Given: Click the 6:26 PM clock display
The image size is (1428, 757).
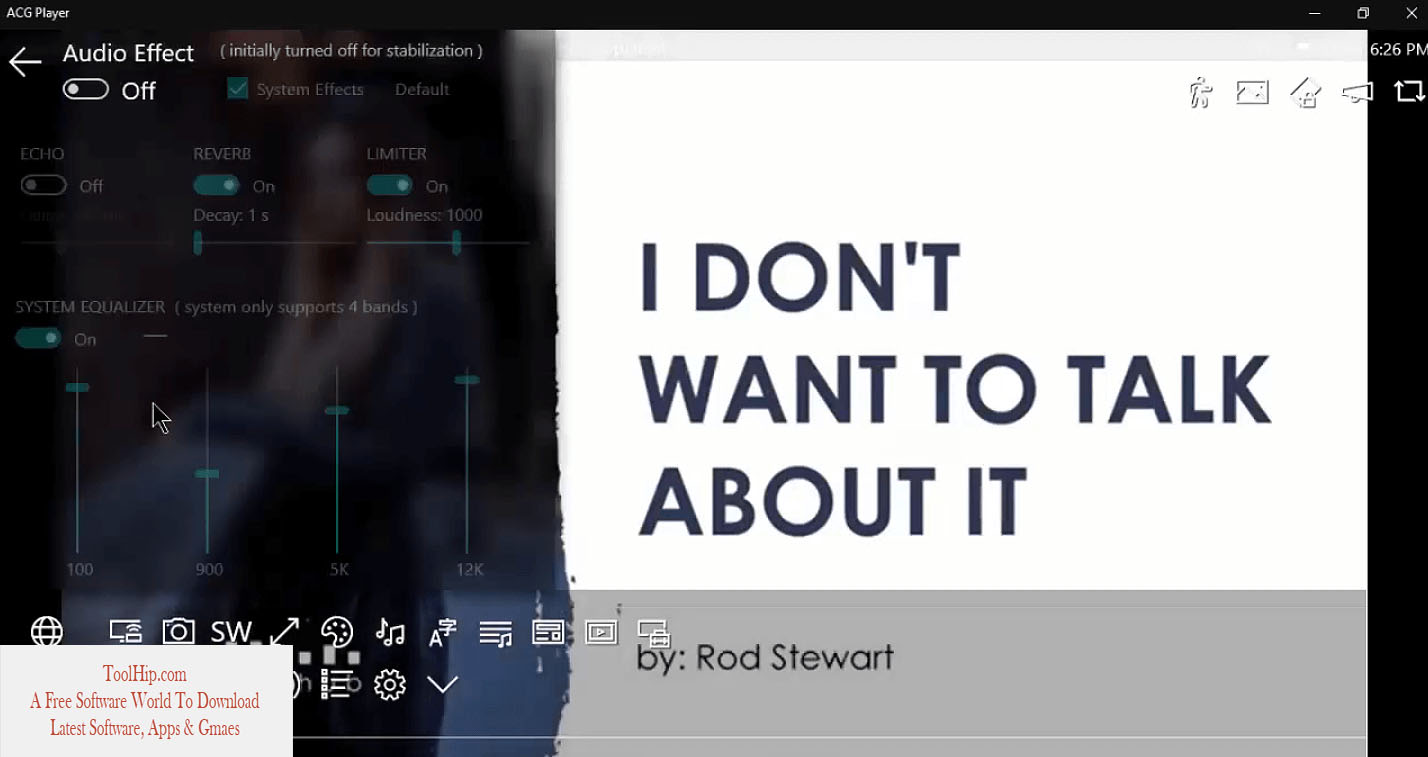Looking at the screenshot, I should 1398,49.
